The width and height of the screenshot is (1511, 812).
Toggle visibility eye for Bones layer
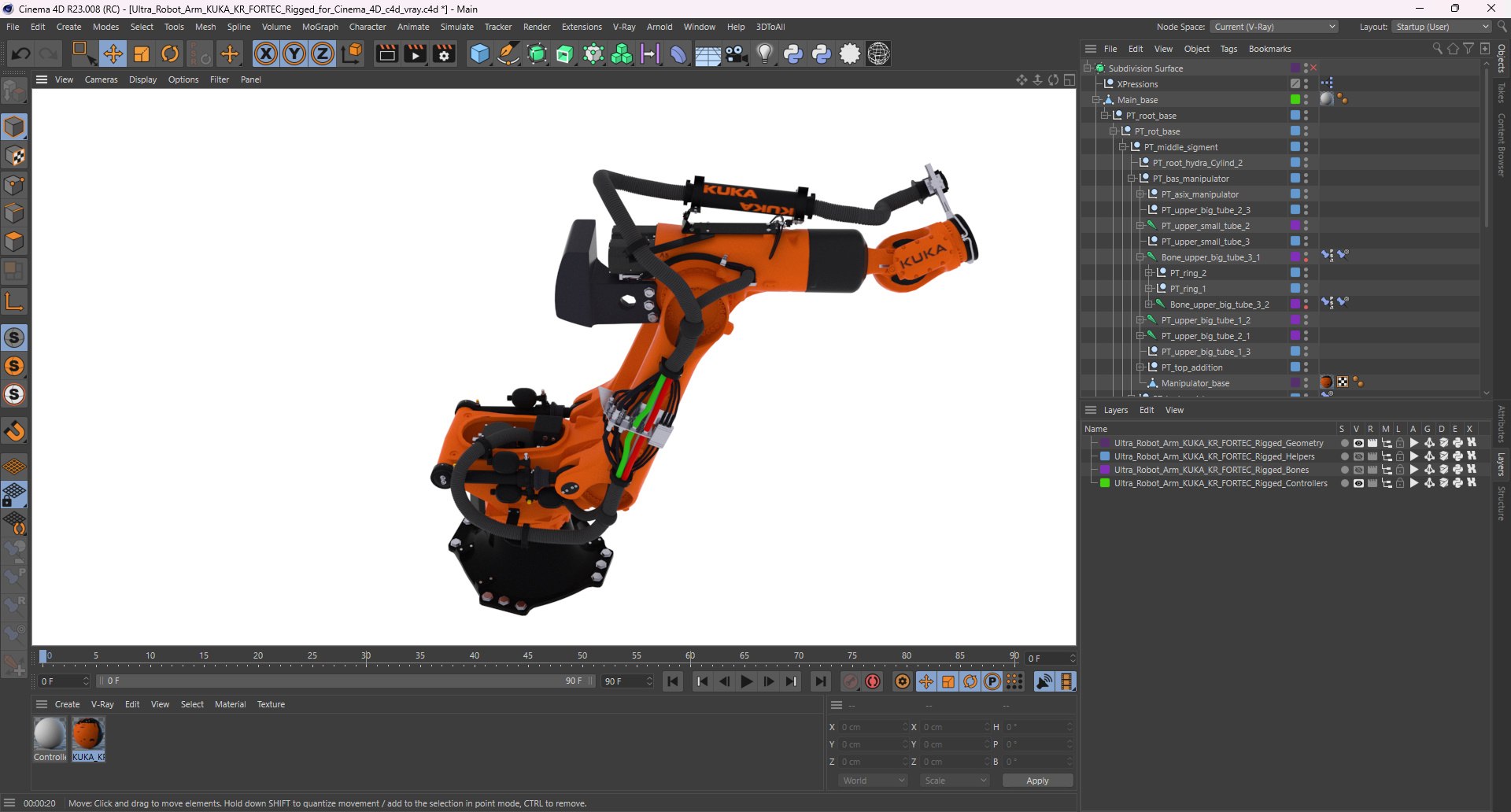[1358, 470]
